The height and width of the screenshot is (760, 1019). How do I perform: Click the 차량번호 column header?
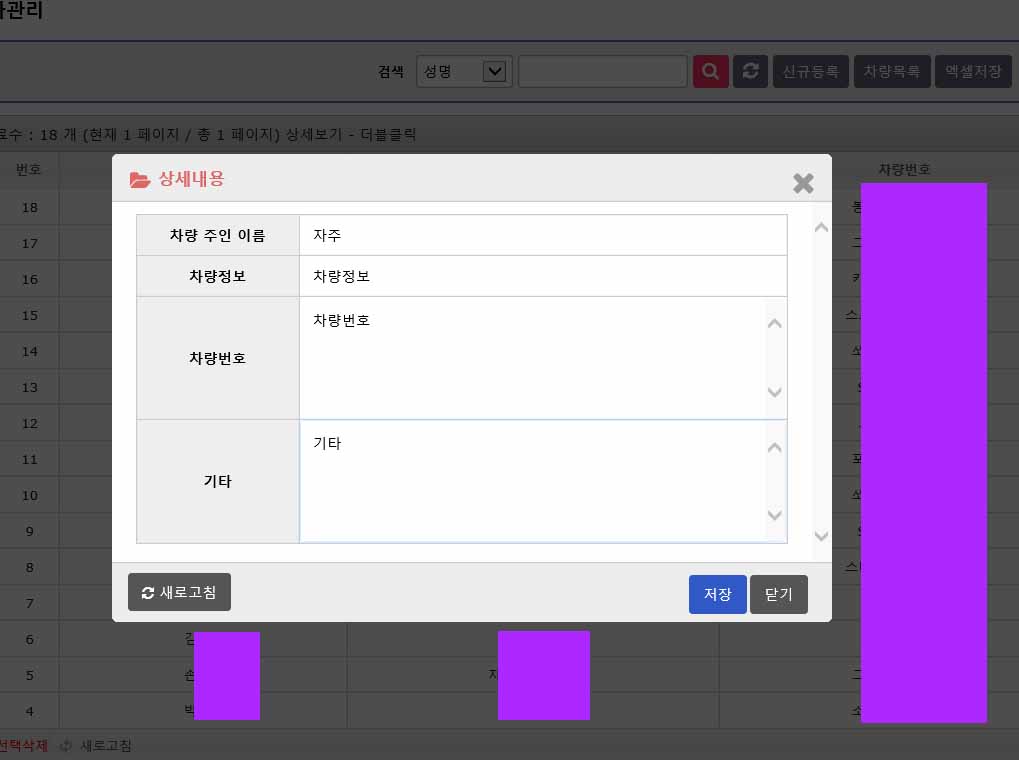[x=904, y=169]
